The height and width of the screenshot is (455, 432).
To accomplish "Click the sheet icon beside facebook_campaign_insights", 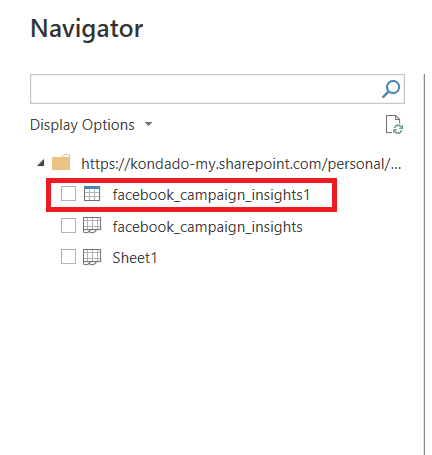I will point(92,225).
